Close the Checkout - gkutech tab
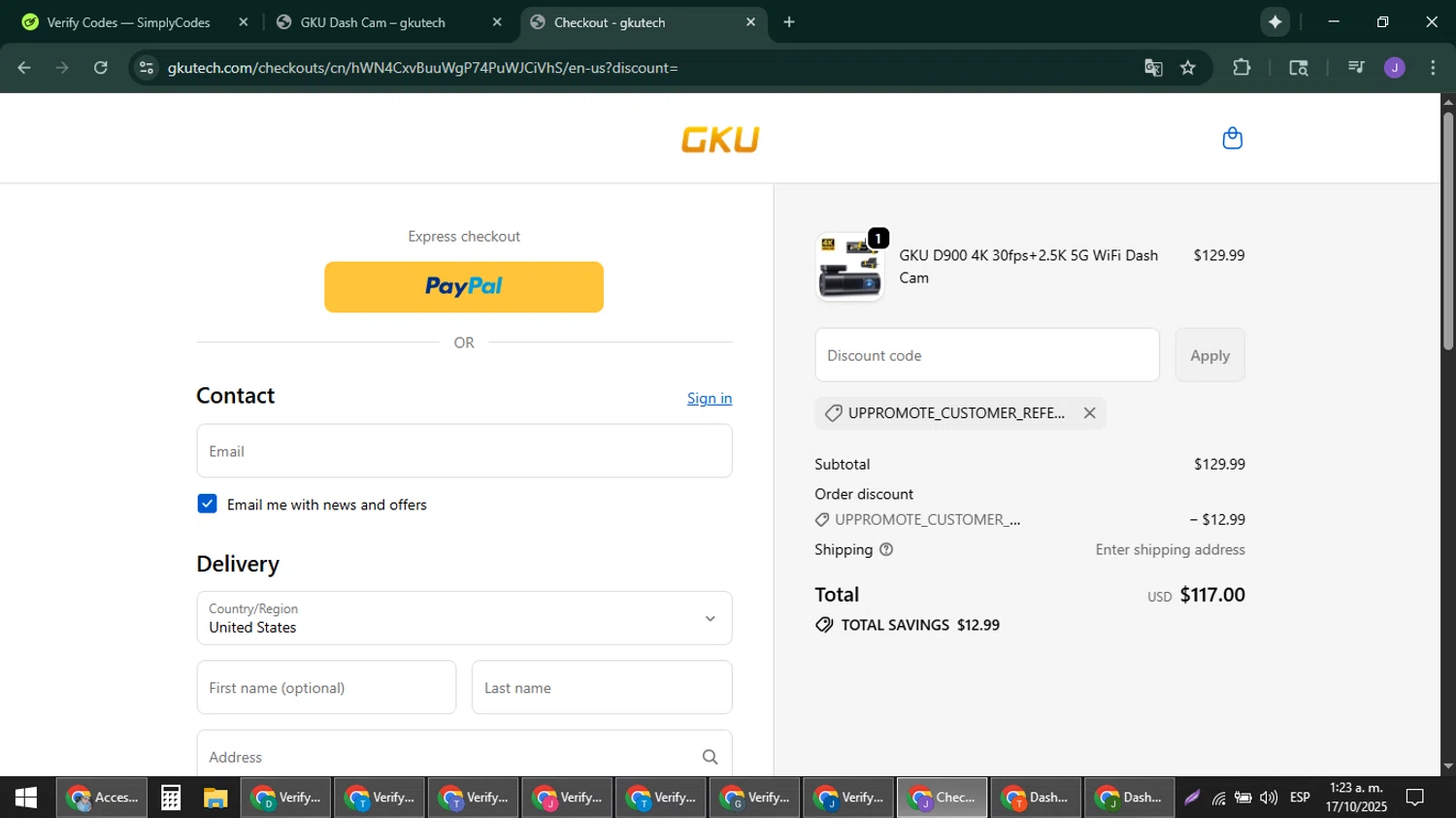The width and height of the screenshot is (1456, 818). [750, 21]
